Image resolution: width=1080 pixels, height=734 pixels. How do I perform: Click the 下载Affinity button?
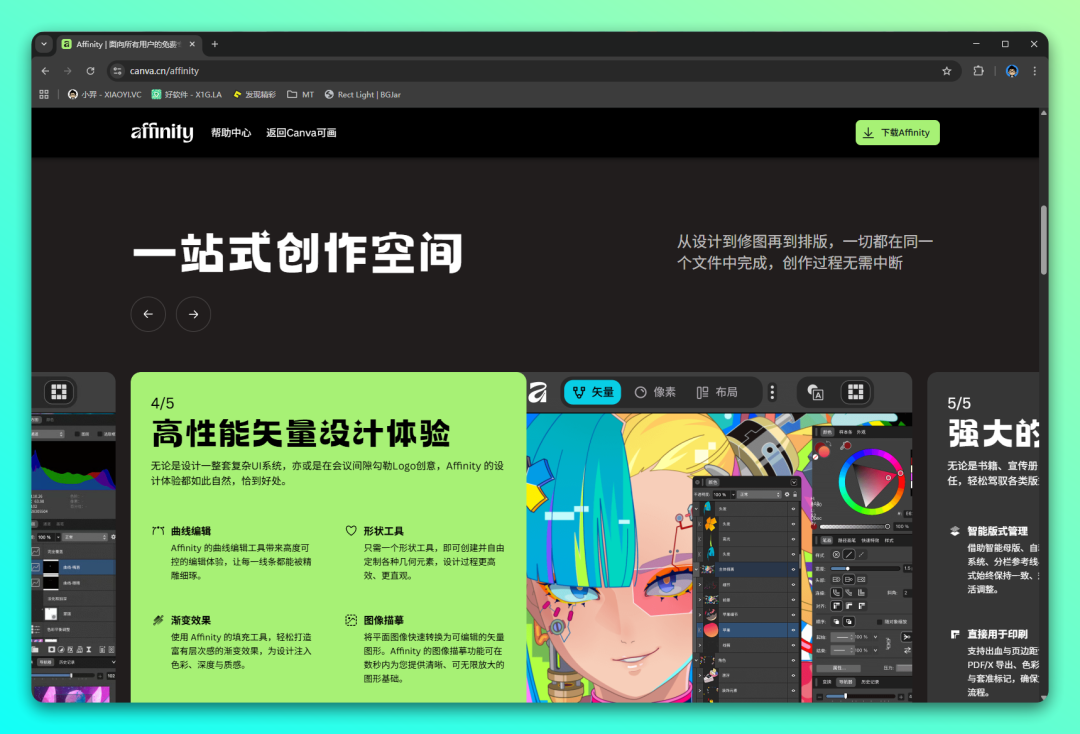click(x=897, y=132)
